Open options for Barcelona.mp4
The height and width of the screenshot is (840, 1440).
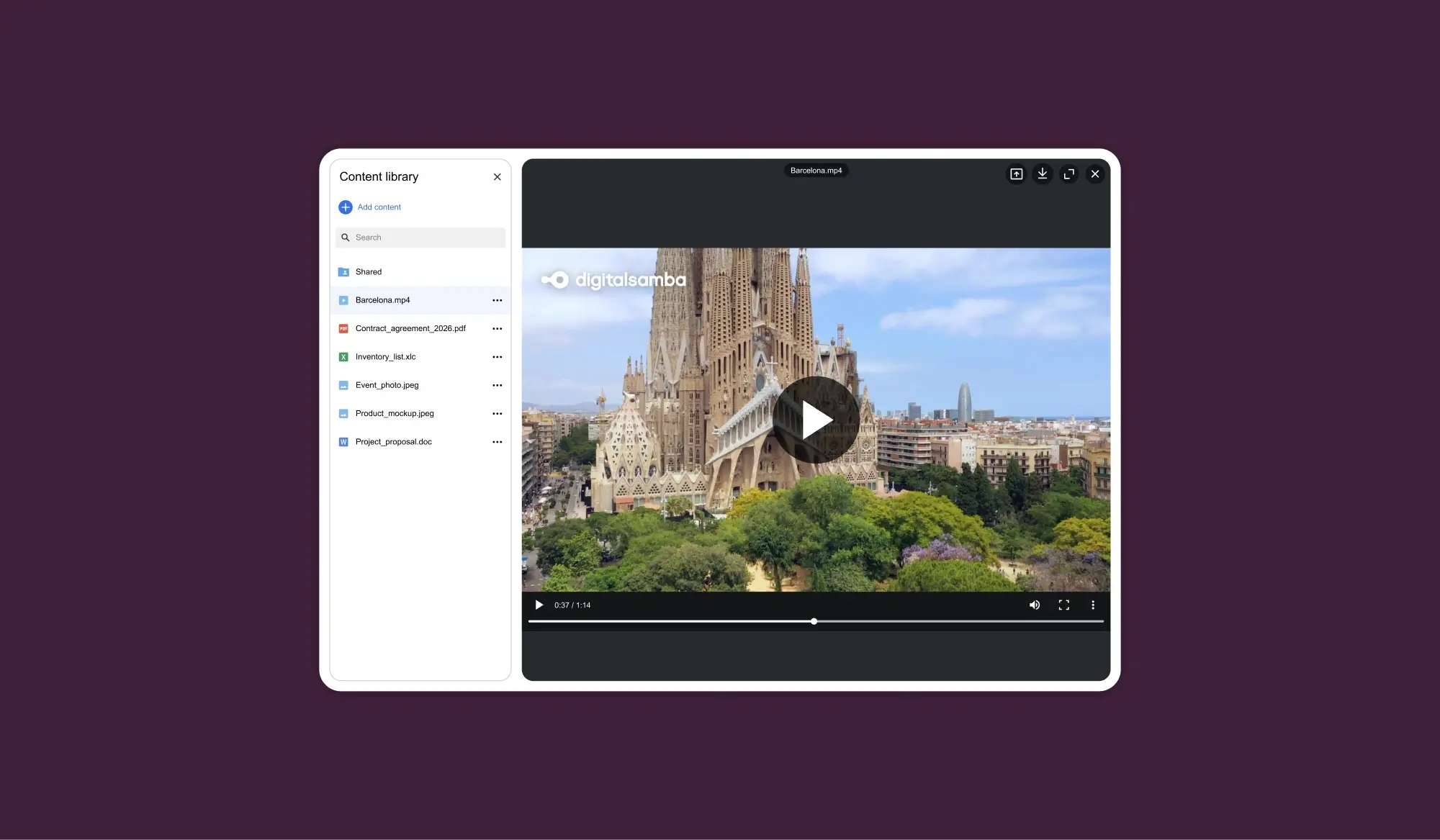(497, 300)
